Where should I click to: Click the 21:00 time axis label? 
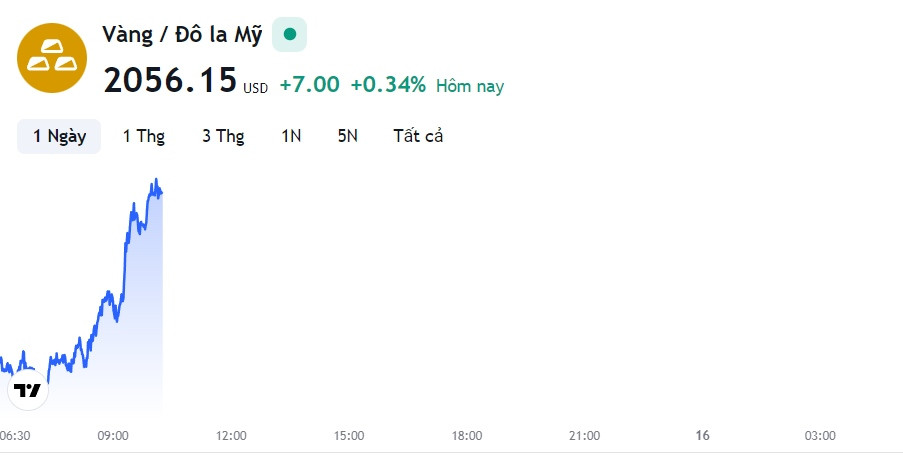585,436
